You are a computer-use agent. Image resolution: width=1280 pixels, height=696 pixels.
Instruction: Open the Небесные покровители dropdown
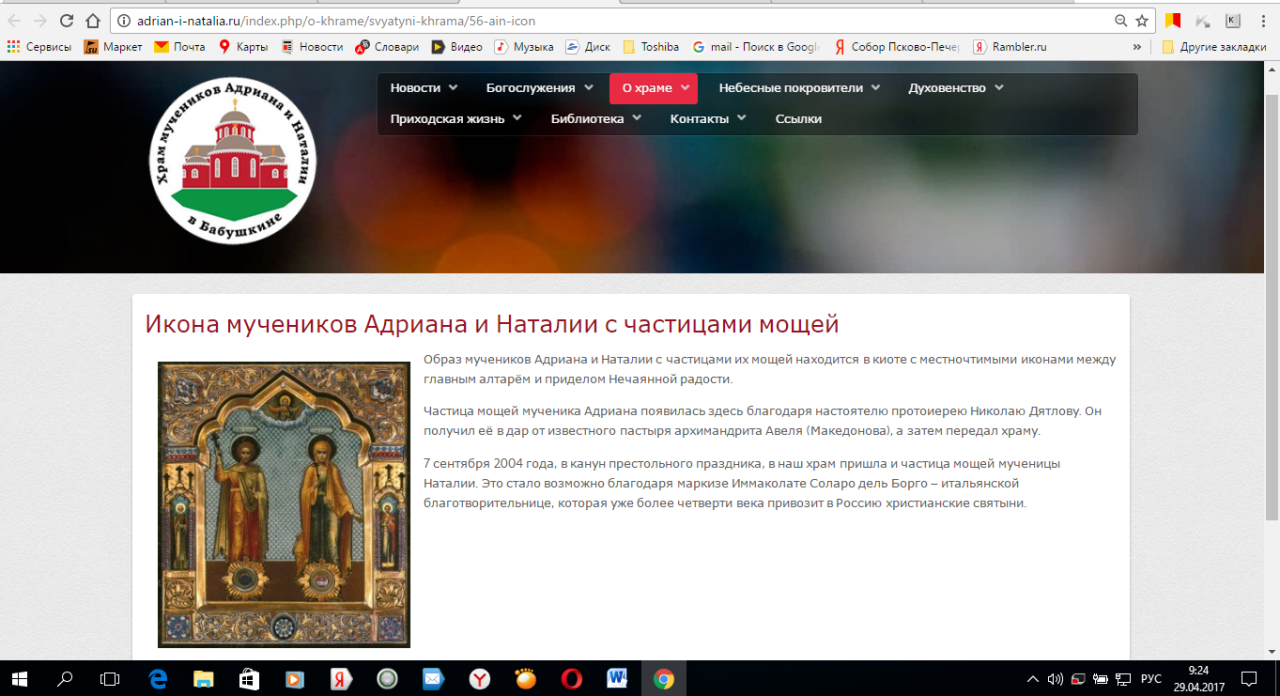(799, 88)
